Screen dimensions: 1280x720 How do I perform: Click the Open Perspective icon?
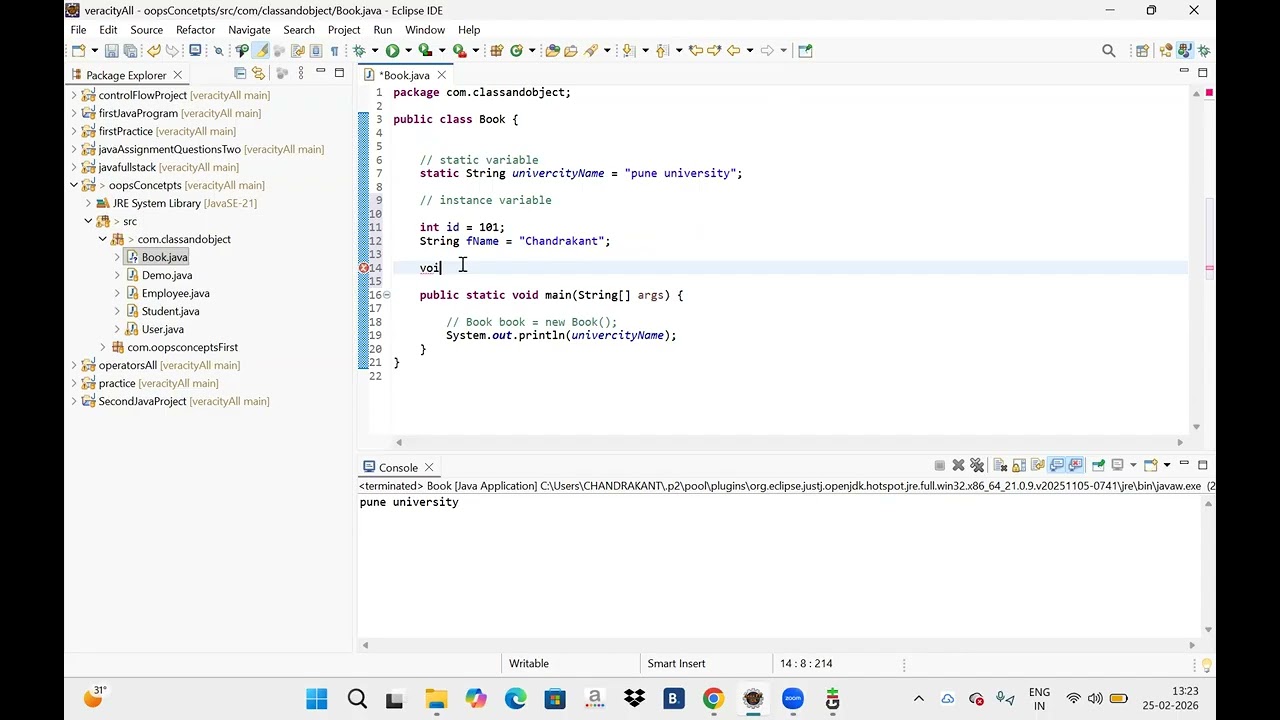pos(1142,50)
